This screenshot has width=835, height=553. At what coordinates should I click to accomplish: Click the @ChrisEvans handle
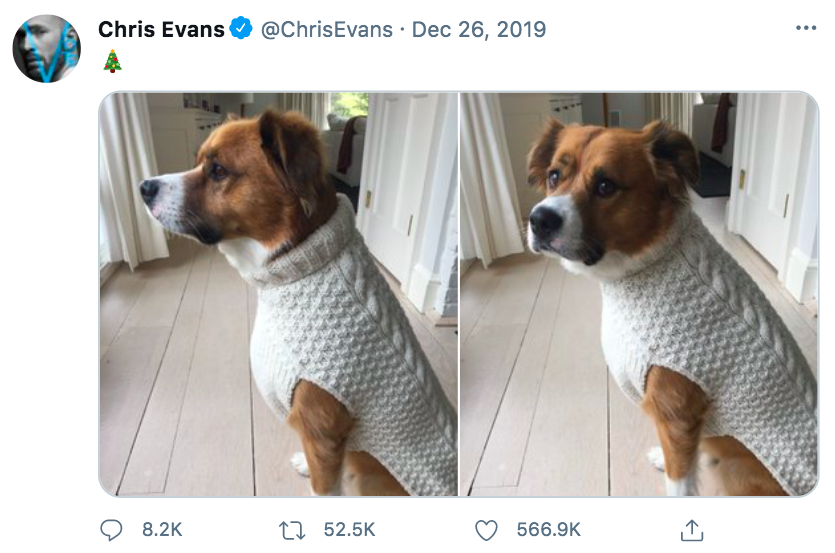pos(327,29)
